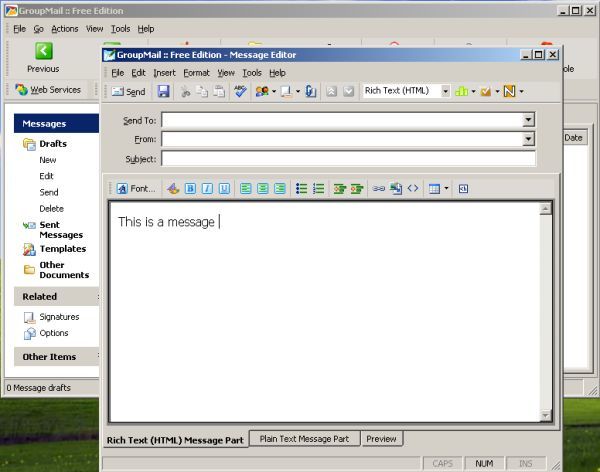Toggle italic formatting
Image resolution: width=600 pixels, height=472 pixels.
point(207,188)
